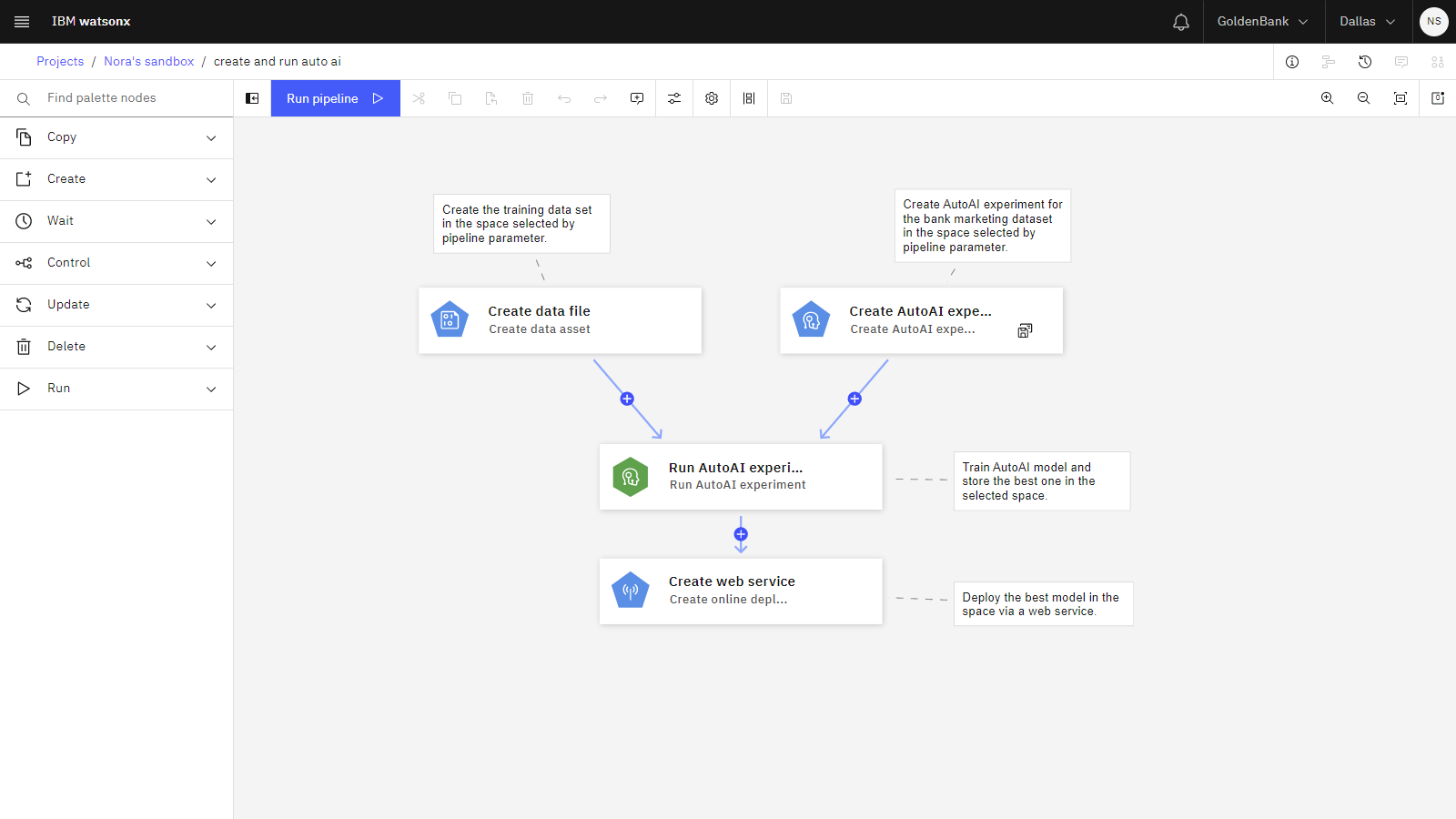This screenshot has height=819, width=1456.
Task: Click the zoom-to-fit icon
Action: coord(1400,98)
